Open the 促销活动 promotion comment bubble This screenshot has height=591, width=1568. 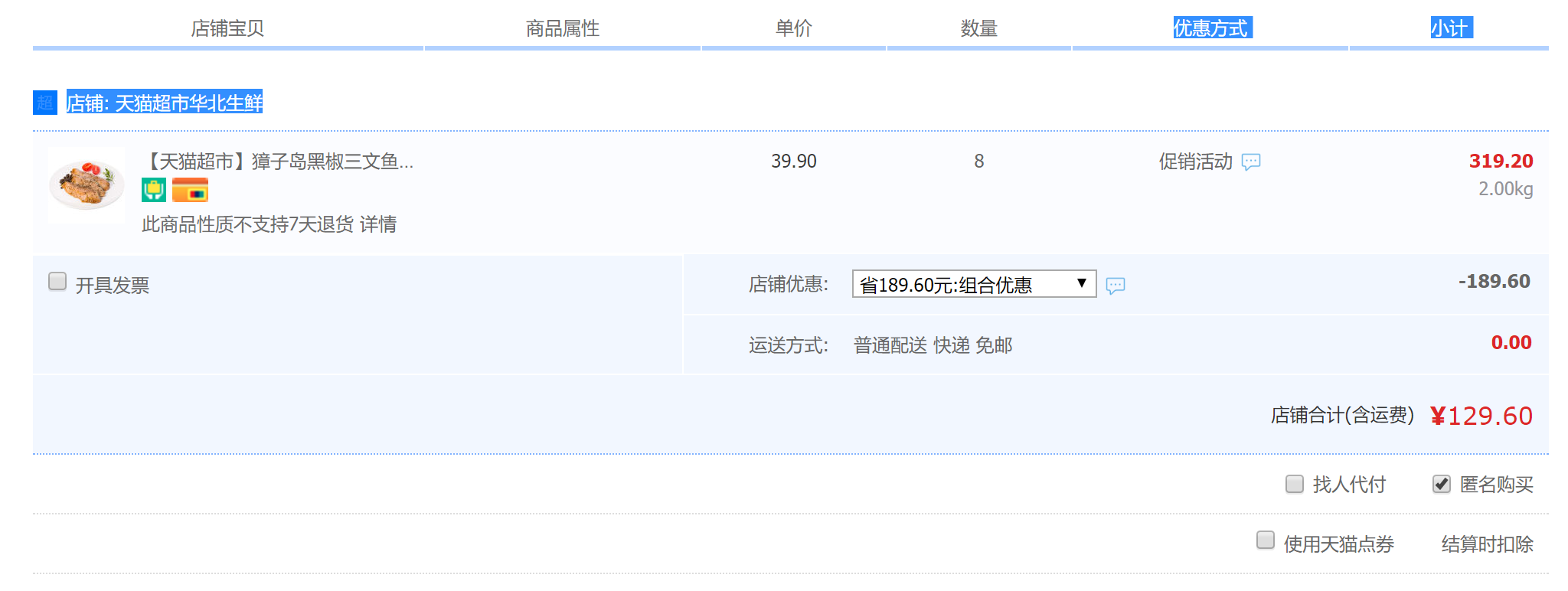click(x=1251, y=162)
